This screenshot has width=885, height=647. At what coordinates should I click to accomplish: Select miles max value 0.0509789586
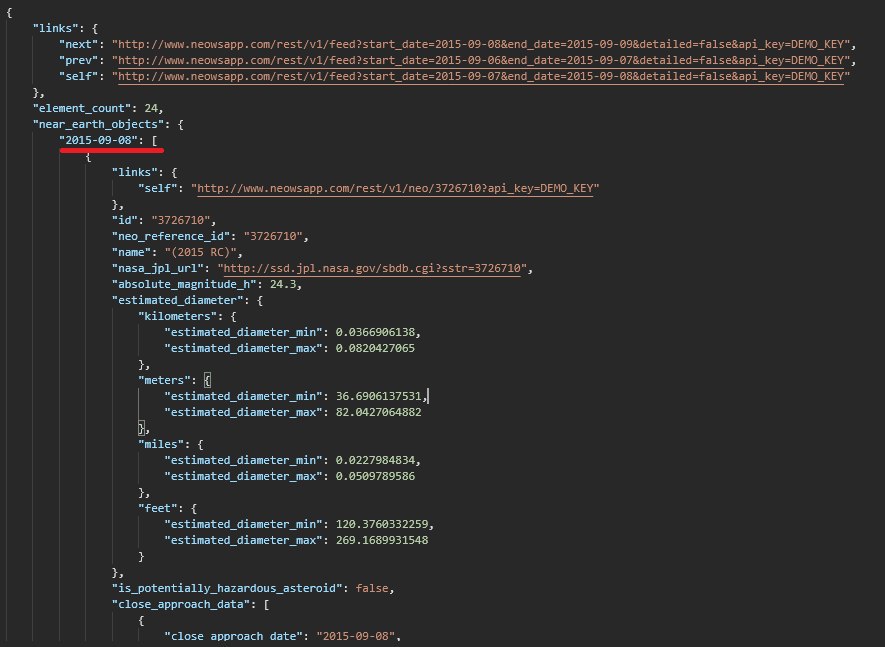(375, 476)
